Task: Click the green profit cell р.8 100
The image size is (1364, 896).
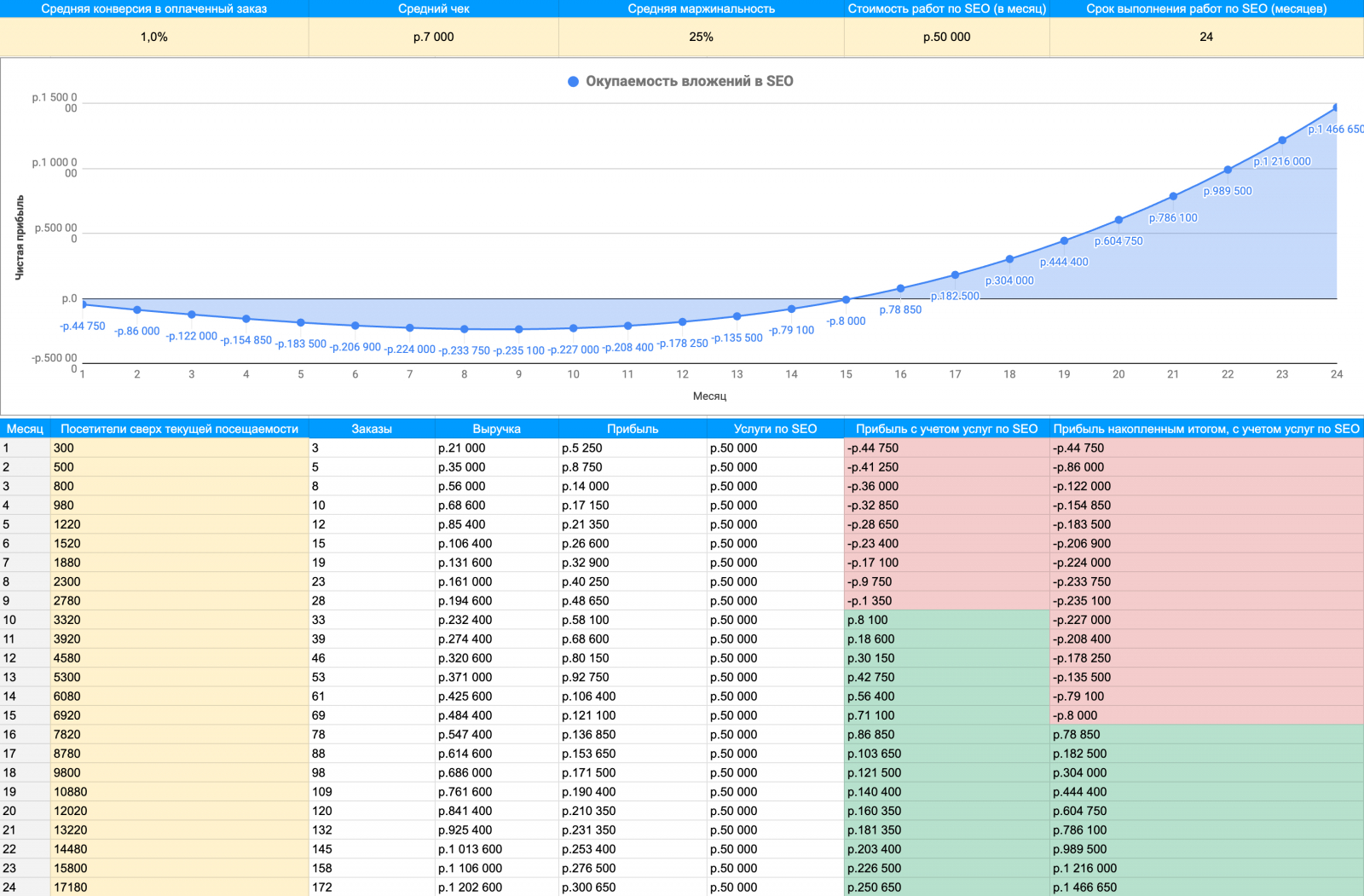Action: pos(868,620)
